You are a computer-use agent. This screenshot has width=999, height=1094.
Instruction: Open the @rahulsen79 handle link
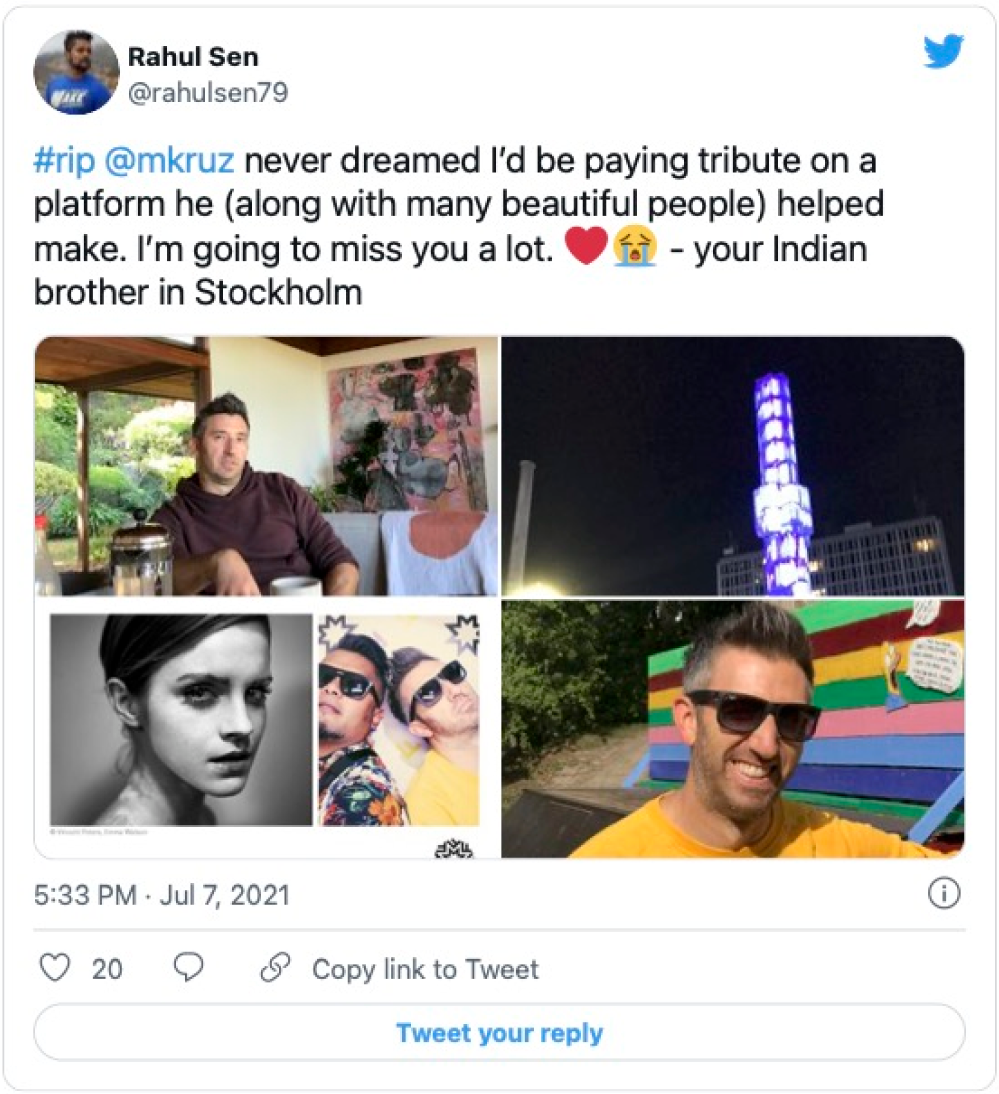[208, 93]
